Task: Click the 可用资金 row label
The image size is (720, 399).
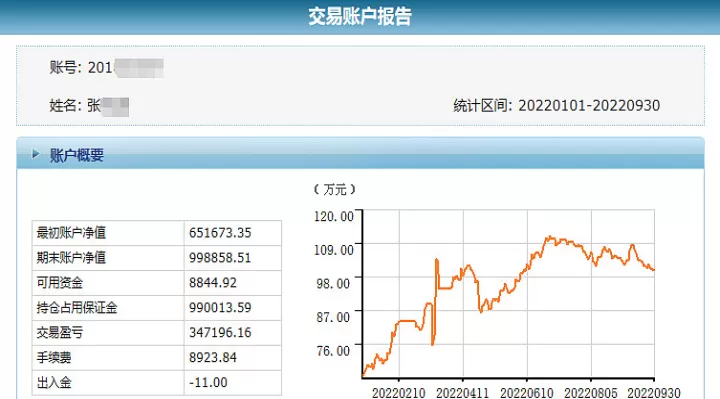Action: tap(60, 283)
